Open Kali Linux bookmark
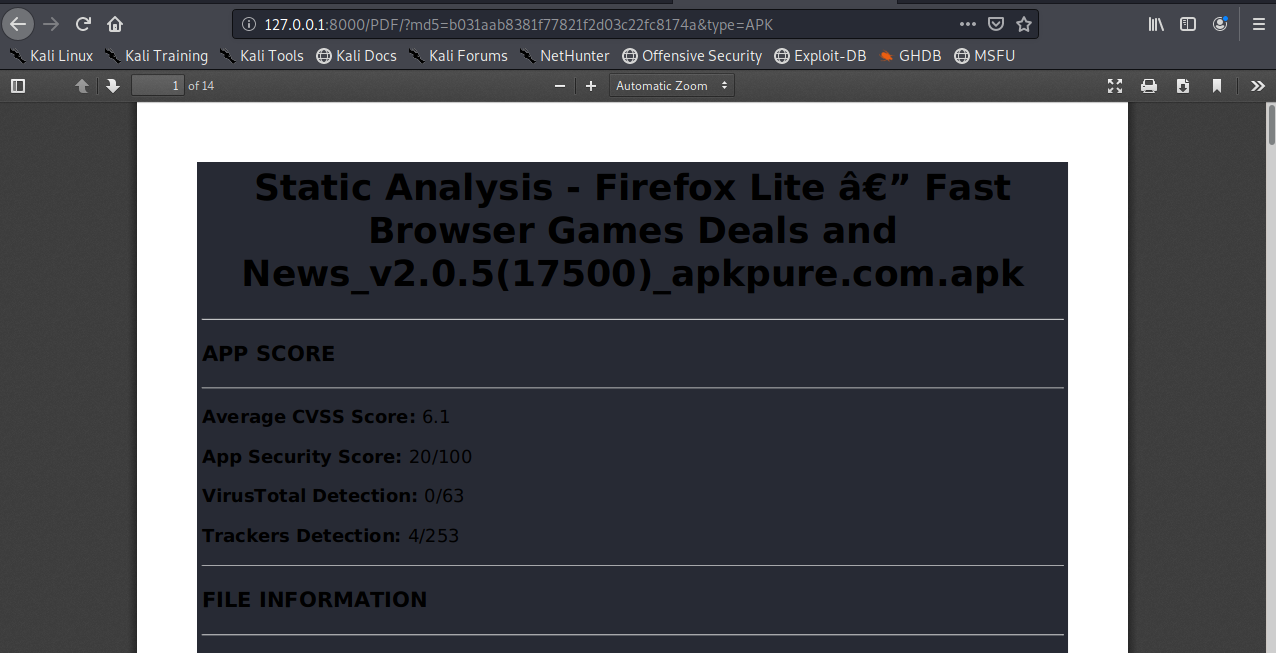 click(51, 56)
